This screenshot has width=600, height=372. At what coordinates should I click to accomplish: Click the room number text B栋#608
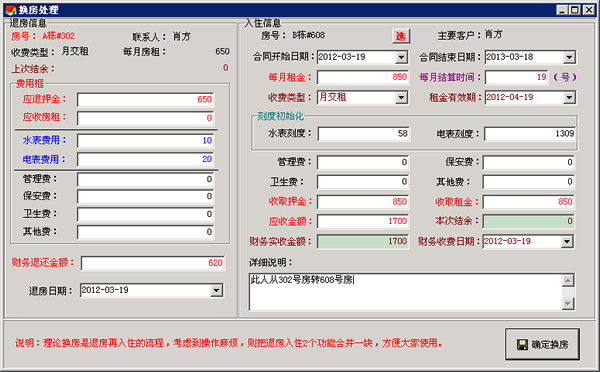[308, 35]
